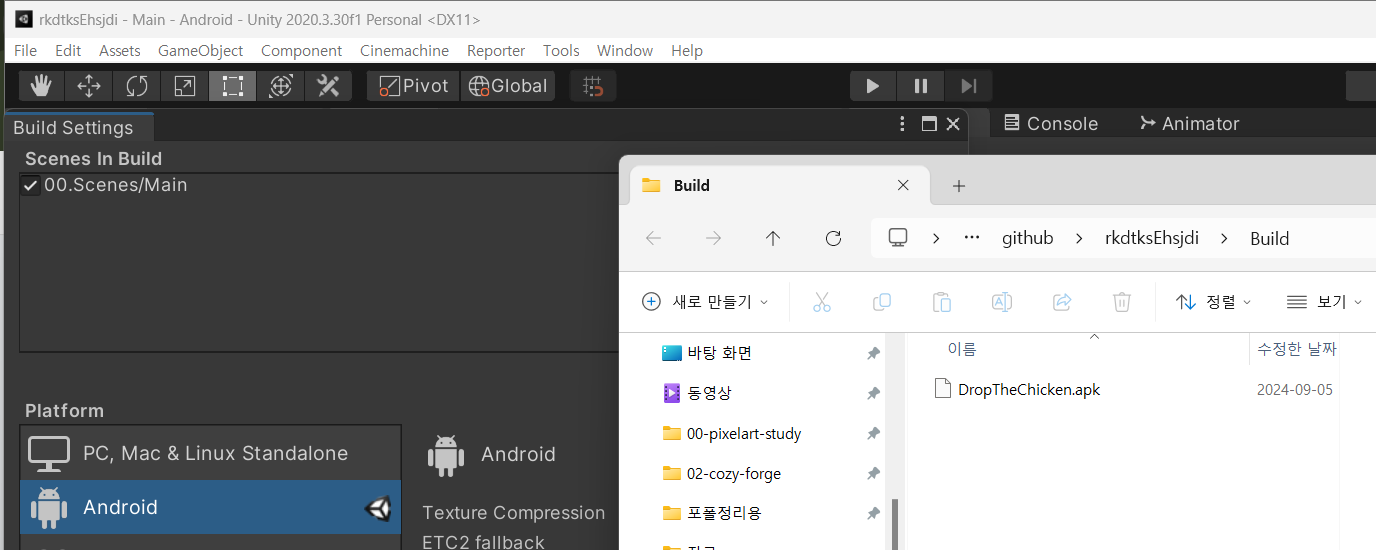Viewport: 1376px width, 550px height.
Task: Click the This PC monitor icon
Action: pyautogui.click(x=898, y=237)
